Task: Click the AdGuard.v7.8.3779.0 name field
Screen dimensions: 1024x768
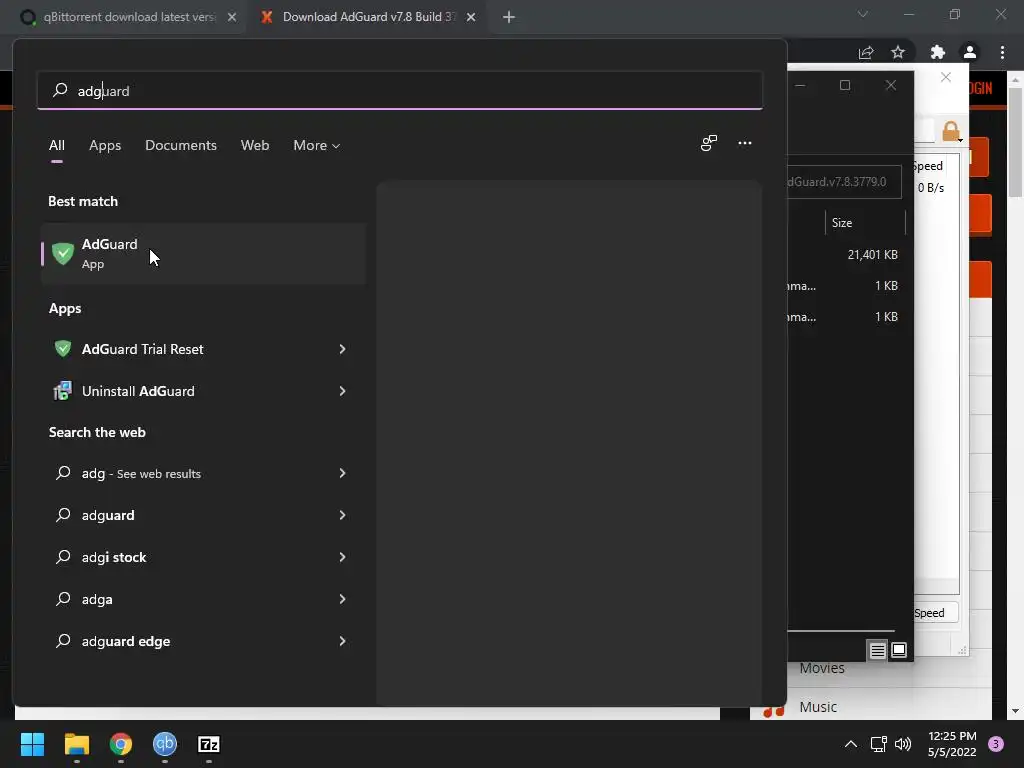Action: [x=844, y=182]
